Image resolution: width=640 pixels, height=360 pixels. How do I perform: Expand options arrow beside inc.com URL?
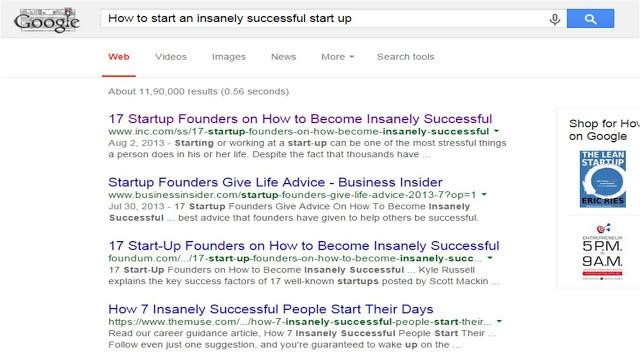(x=496, y=131)
